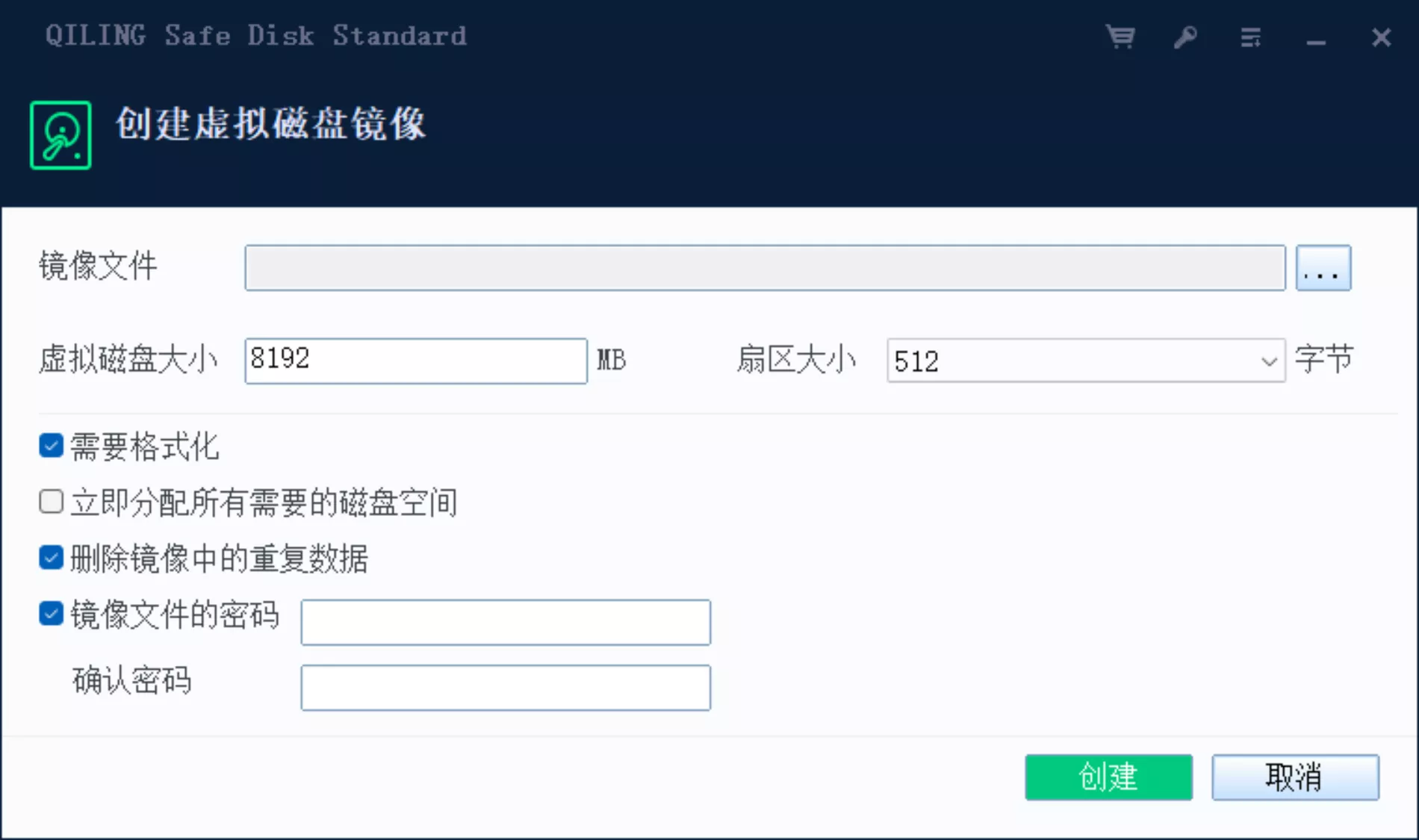The width and height of the screenshot is (1419, 840).
Task: Click the 8192 virtual disk size field
Action: [x=415, y=360]
